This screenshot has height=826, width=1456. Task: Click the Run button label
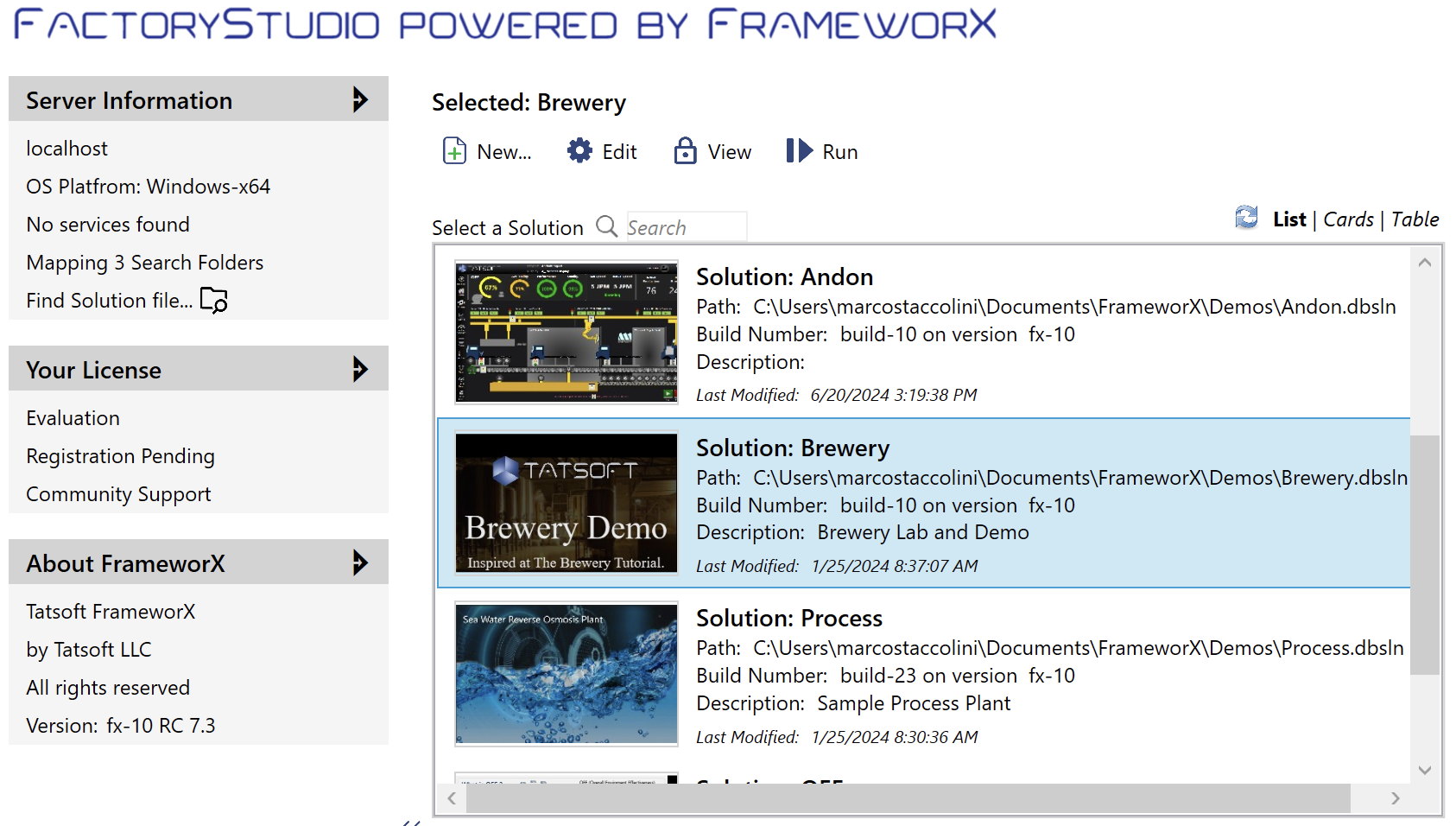[840, 152]
